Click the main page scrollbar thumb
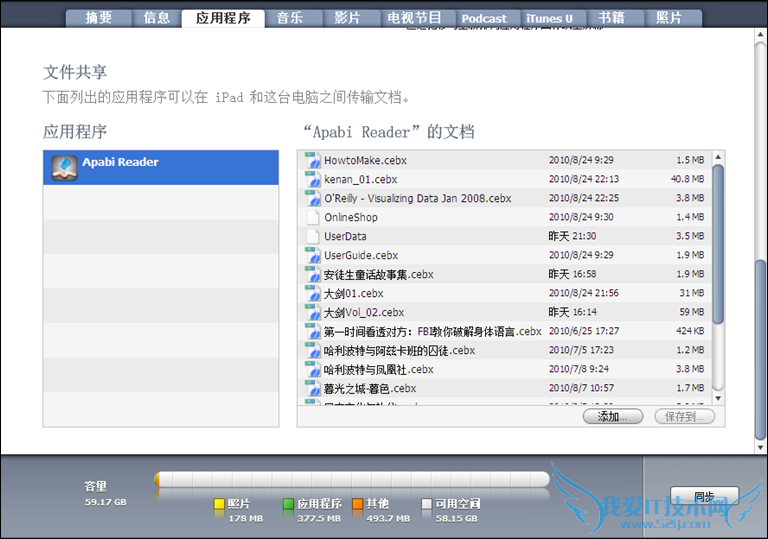Image resolution: width=768 pixels, height=539 pixels. 760,349
